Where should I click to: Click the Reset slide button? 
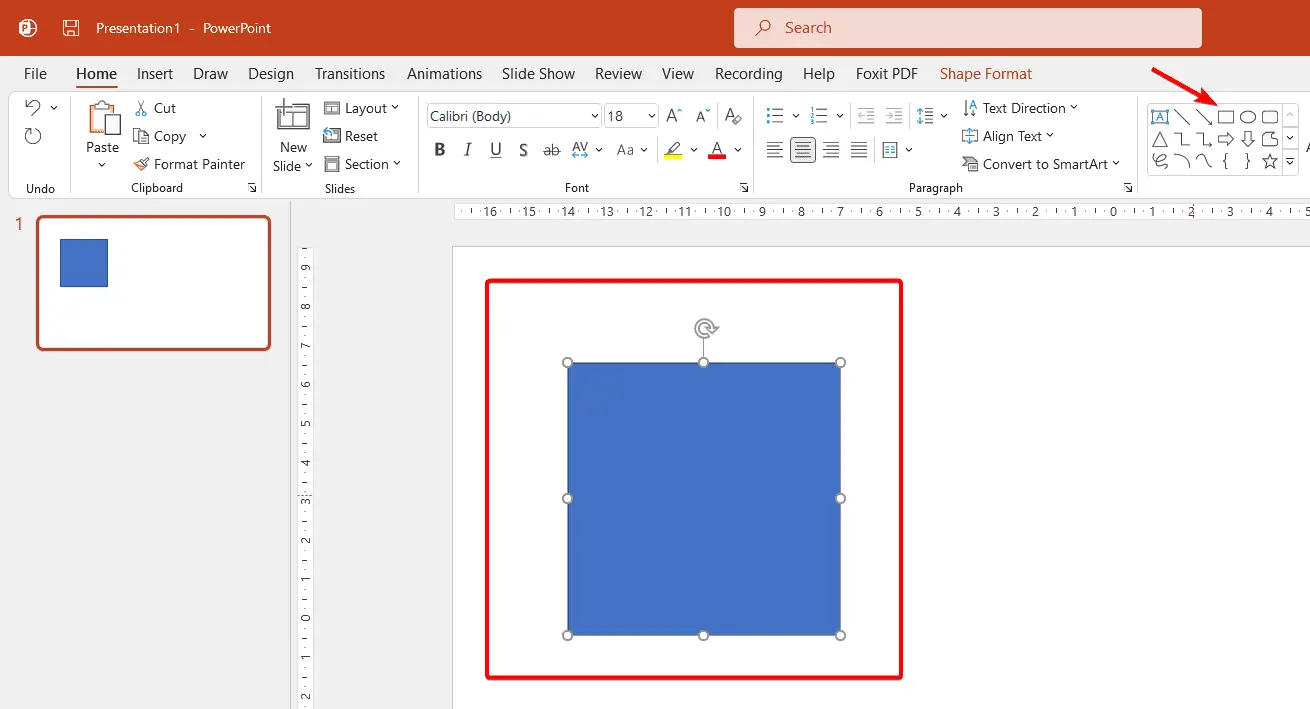click(351, 136)
